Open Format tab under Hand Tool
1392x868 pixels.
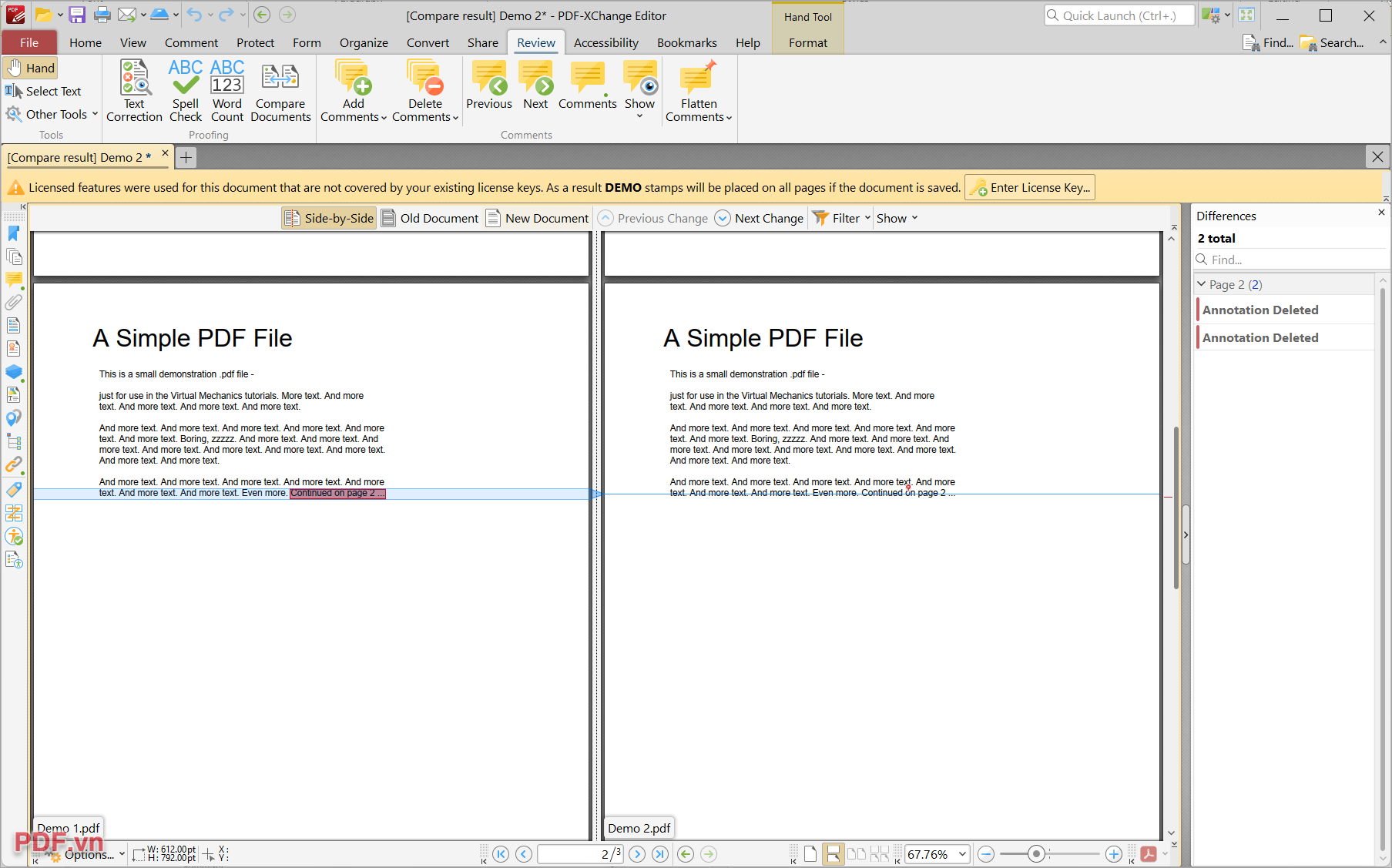(x=808, y=42)
